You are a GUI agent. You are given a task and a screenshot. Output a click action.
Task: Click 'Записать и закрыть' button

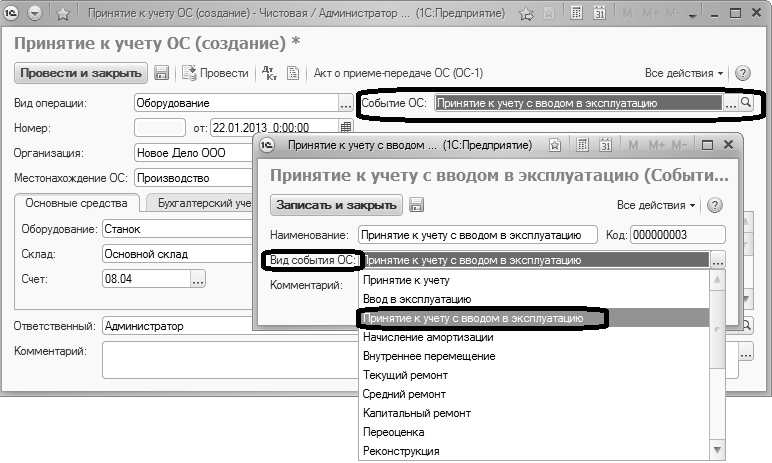pos(336,205)
